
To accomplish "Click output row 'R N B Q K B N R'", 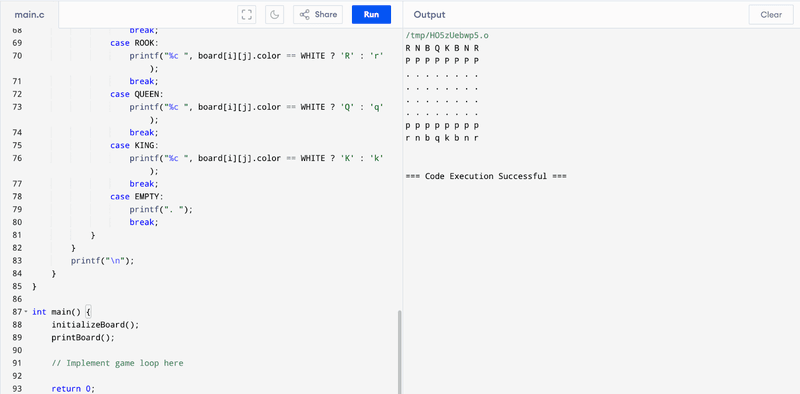I will point(442,48).
